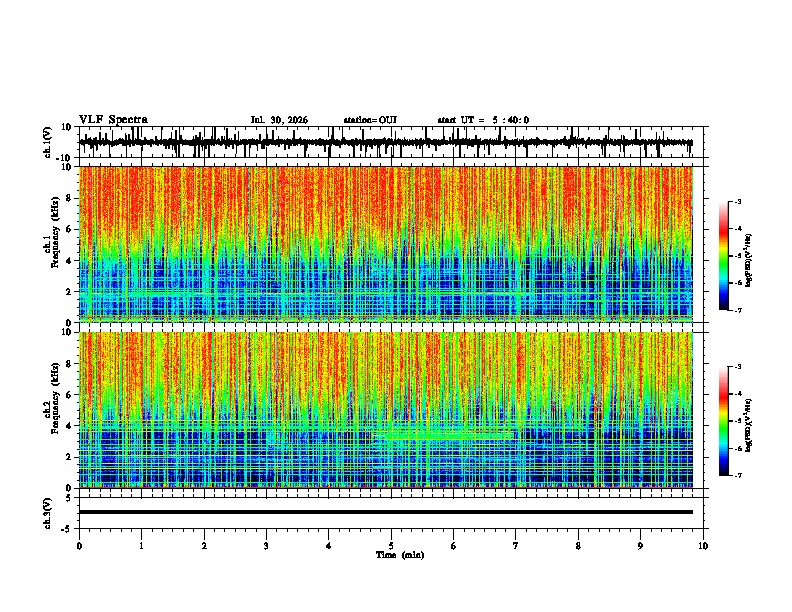Click time axis tick label "7"
Image resolution: width=792 pixels, height=612 pixels.
tap(516, 546)
